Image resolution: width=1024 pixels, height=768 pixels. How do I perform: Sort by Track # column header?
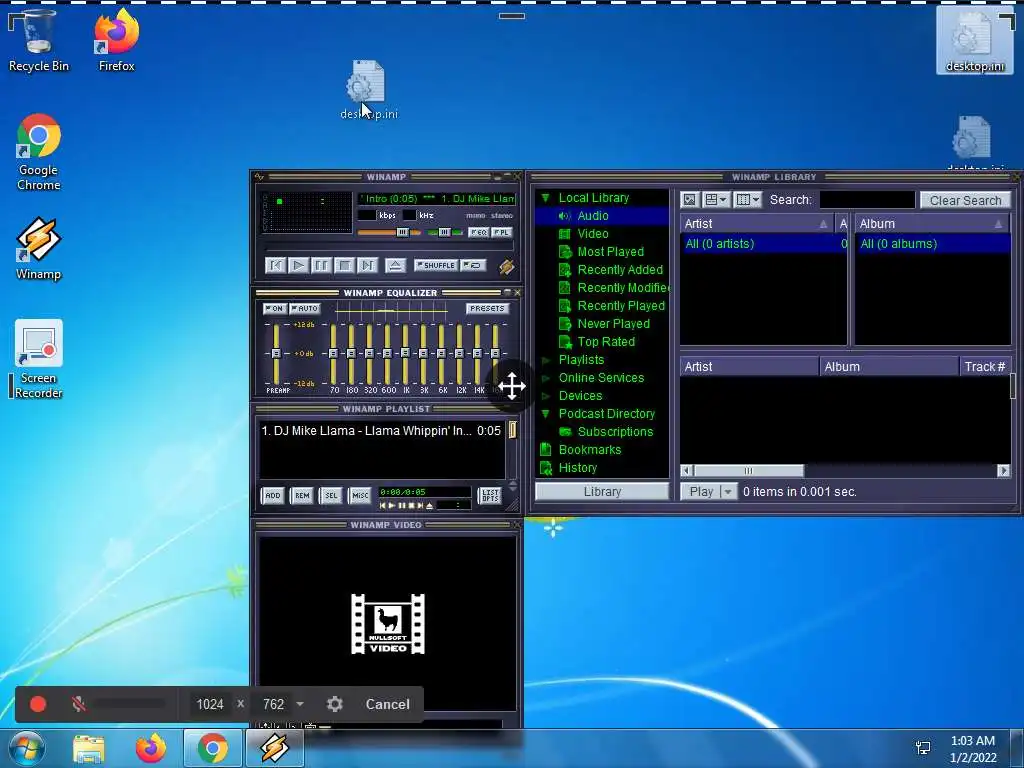(985, 367)
